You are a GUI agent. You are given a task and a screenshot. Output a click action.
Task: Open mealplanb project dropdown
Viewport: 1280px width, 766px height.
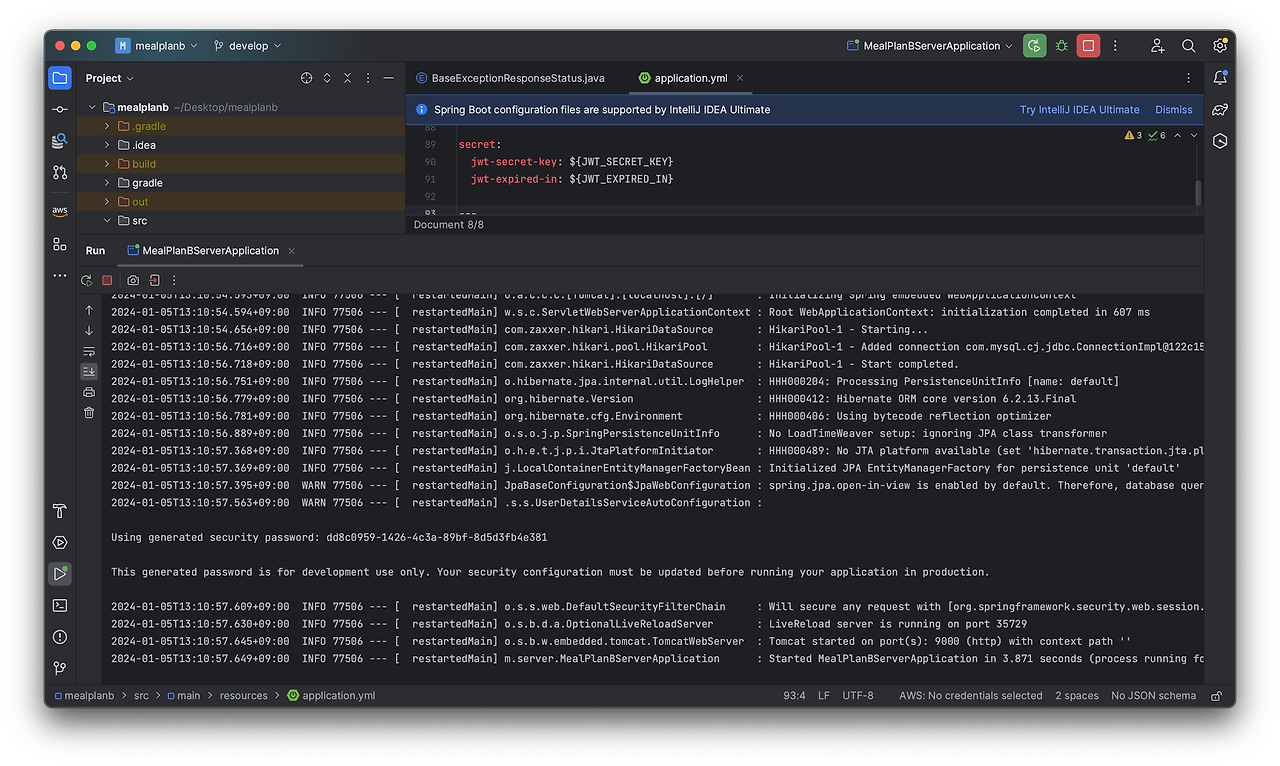tap(156, 46)
